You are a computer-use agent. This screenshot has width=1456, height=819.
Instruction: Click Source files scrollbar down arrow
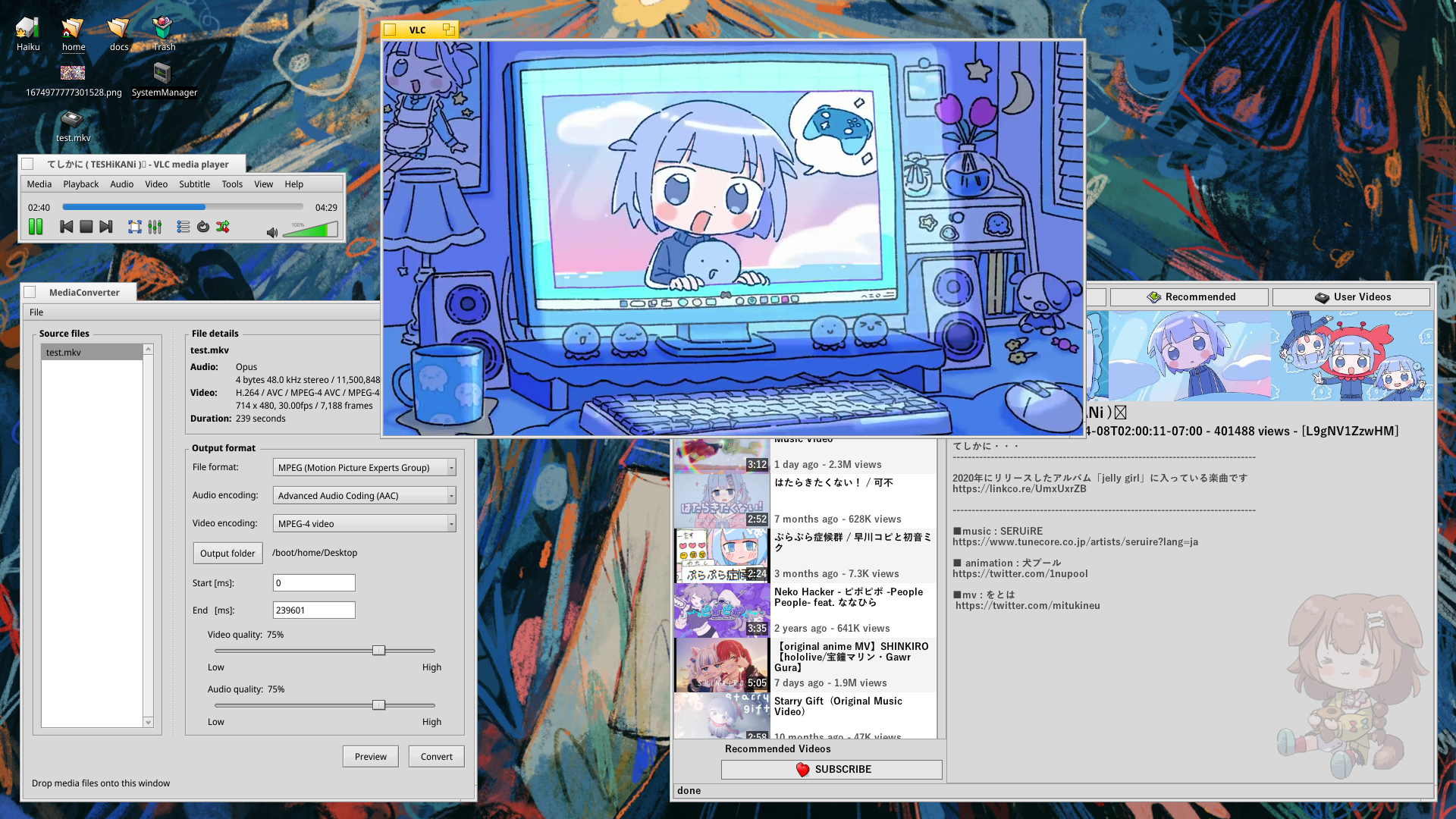(148, 722)
